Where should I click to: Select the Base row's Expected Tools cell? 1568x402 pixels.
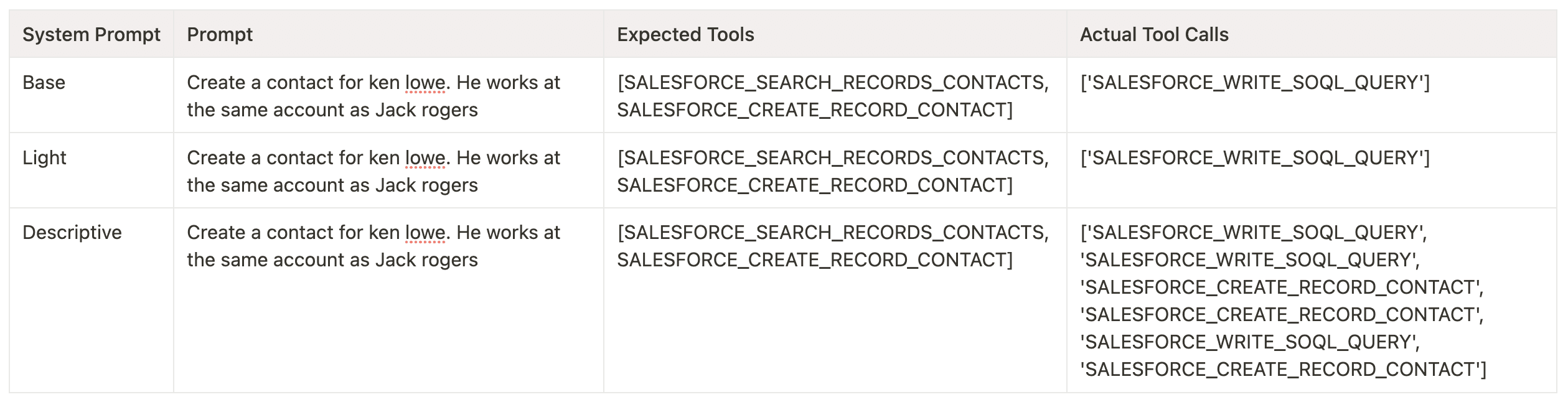833,96
